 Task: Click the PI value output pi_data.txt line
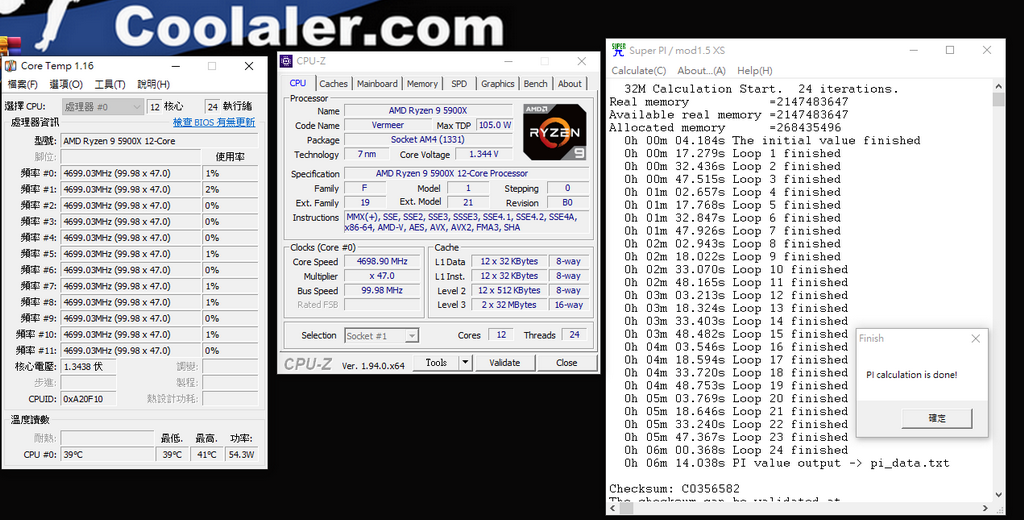[x=786, y=463]
